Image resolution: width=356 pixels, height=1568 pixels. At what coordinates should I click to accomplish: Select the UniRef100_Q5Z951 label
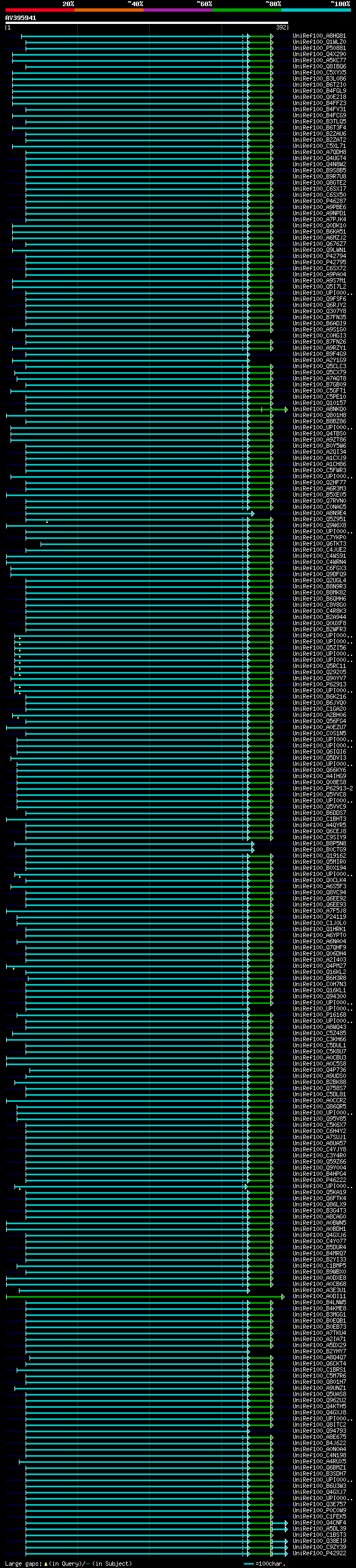(x=319, y=520)
